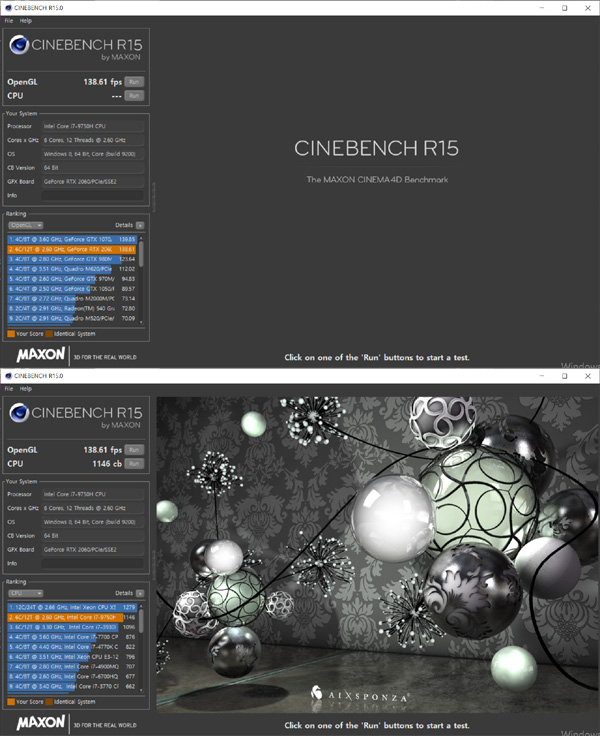Select ranking row Intel Core i7-7700 876
Screen dimensions: 600x736
click(x=72, y=637)
